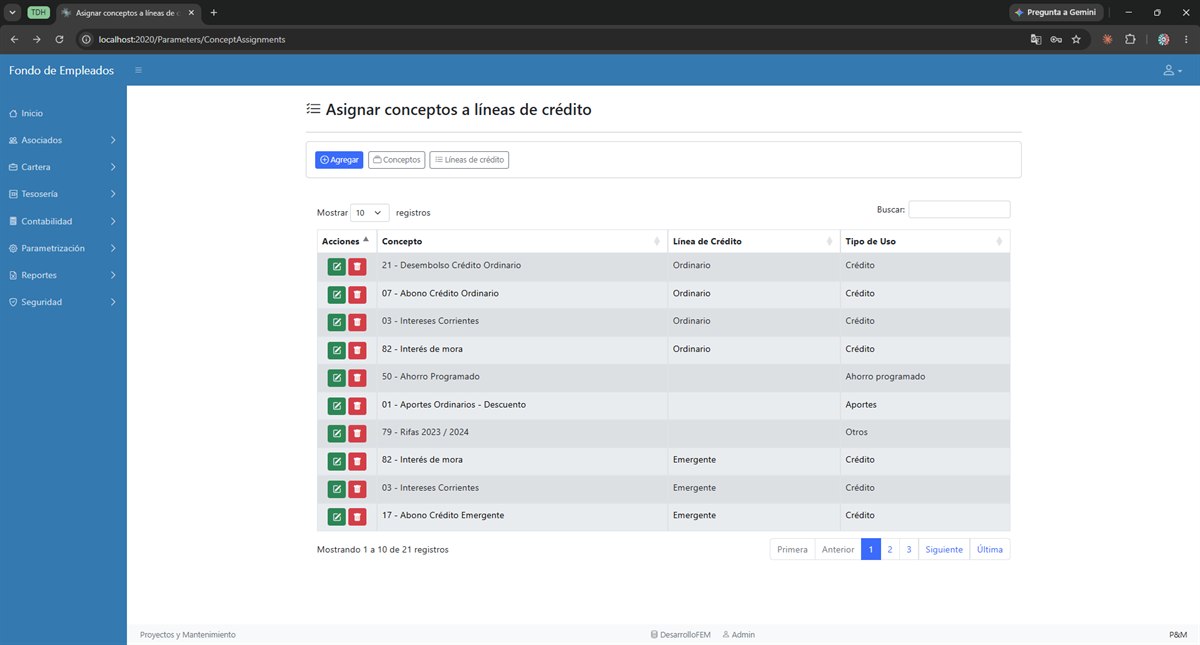Click the Siguiente pagination button

click(944, 550)
